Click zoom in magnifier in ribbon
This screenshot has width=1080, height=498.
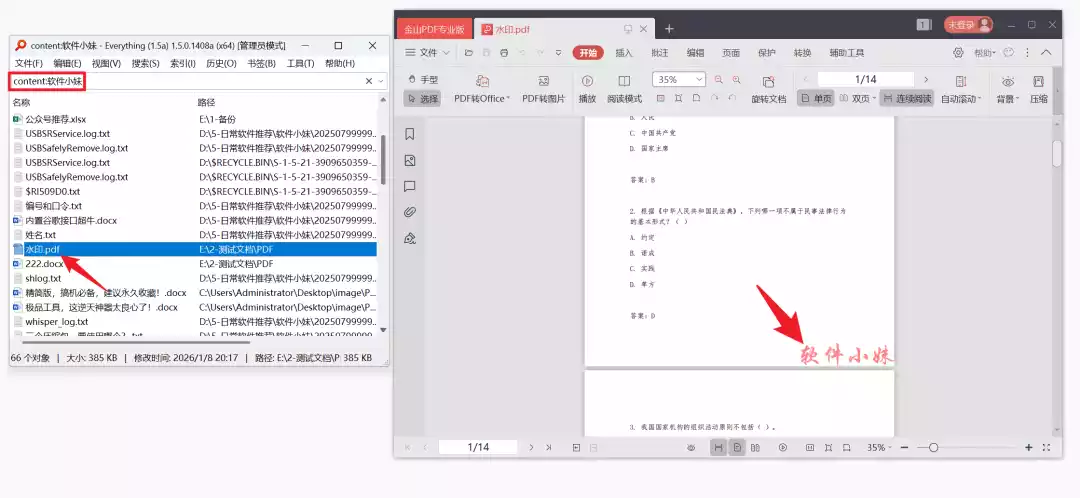(736, 80)
